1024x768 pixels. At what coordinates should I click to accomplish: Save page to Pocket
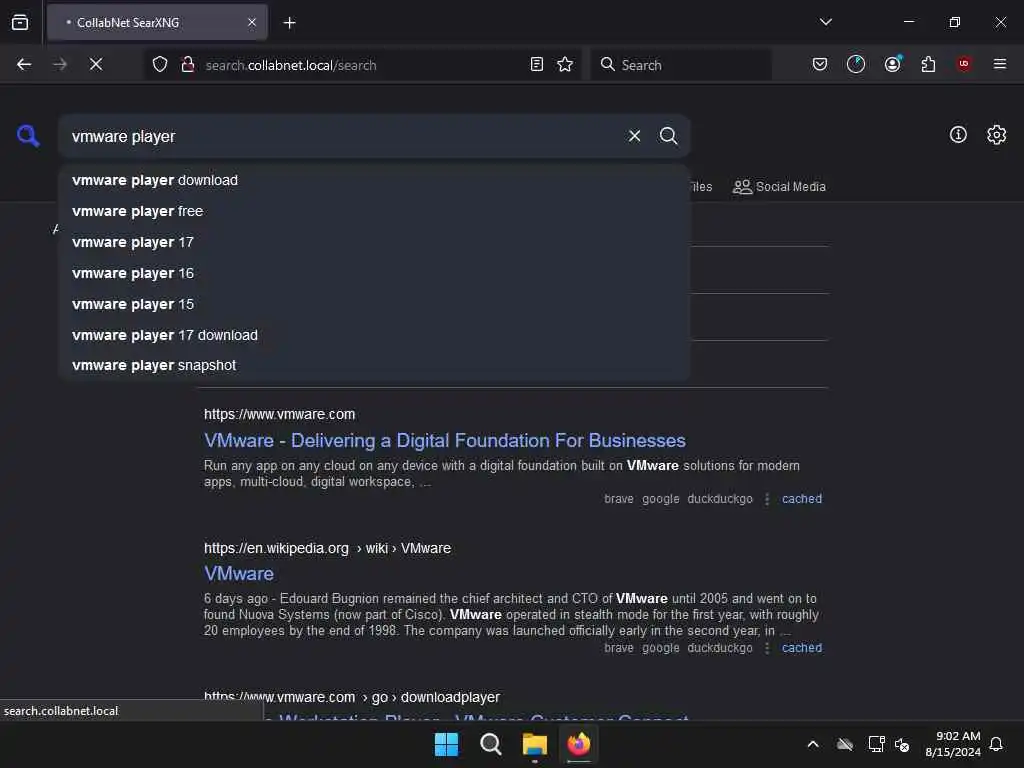pyautogui.click(x=820, y=64)
